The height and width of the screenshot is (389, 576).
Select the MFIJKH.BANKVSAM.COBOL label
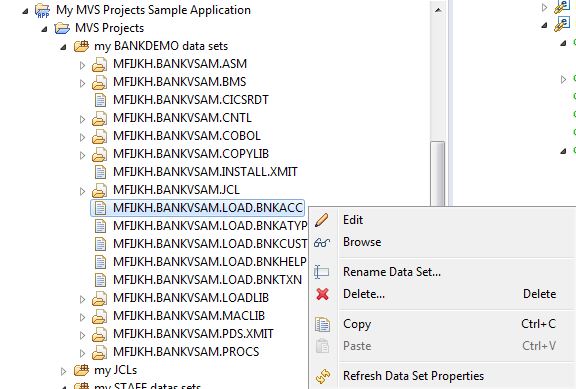187,136
